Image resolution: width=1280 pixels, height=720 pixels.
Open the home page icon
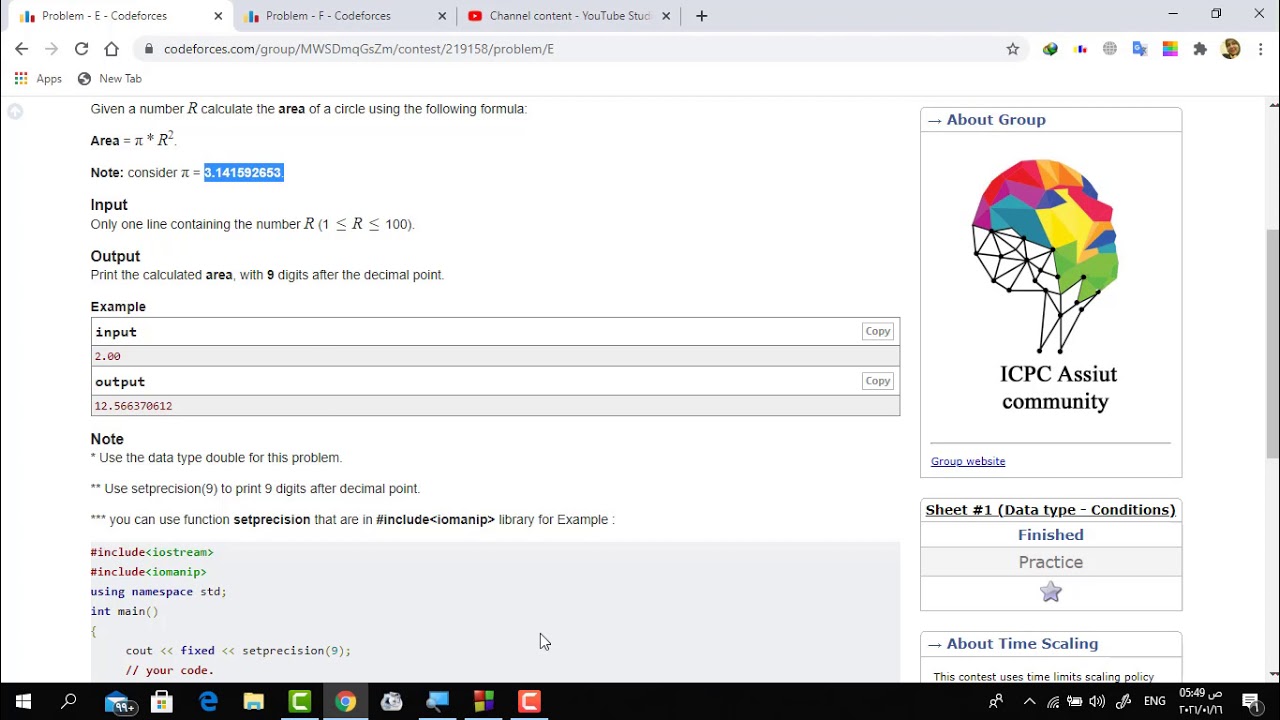[111, 49]
